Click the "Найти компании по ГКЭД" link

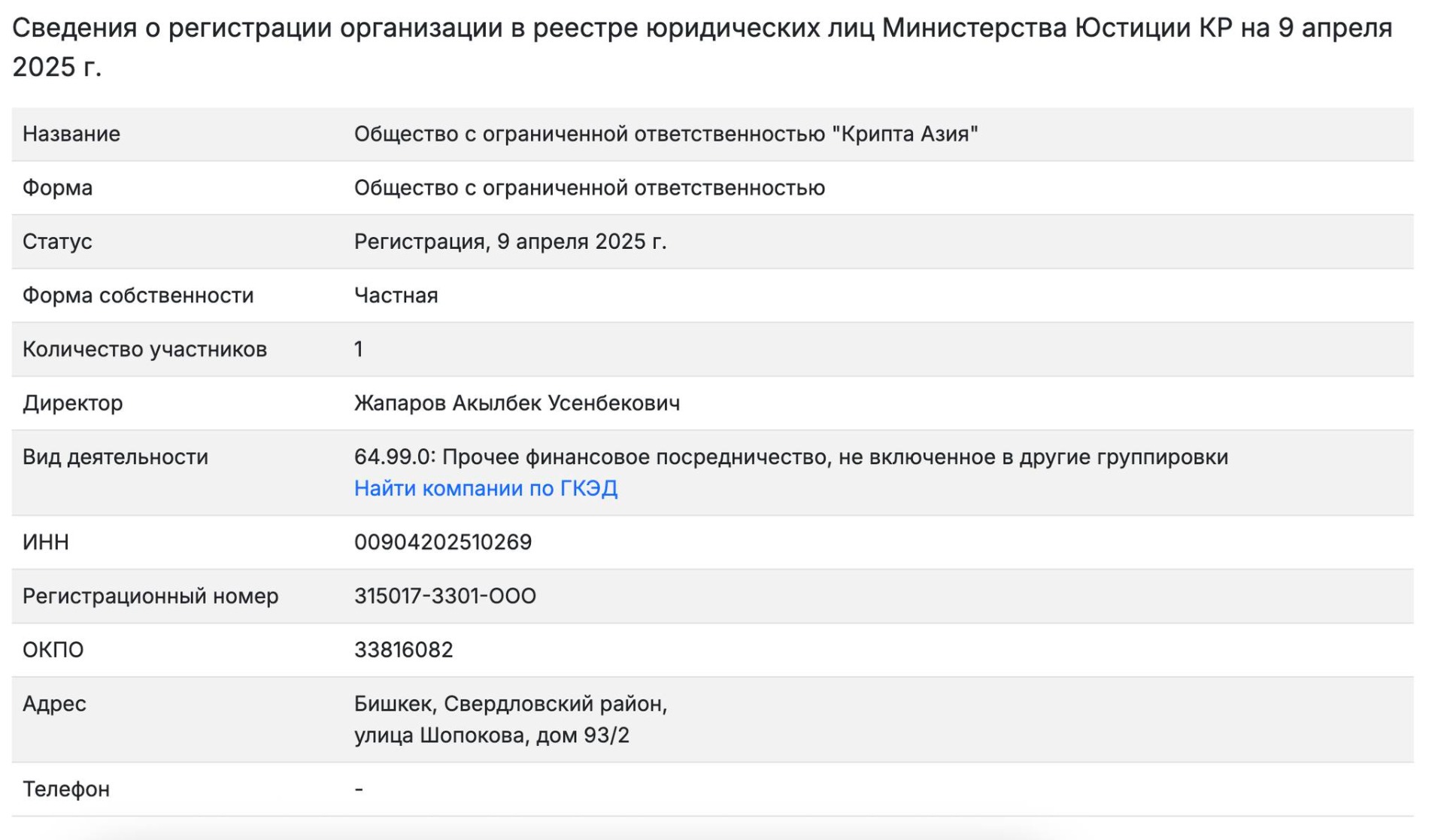pos(486,488)
